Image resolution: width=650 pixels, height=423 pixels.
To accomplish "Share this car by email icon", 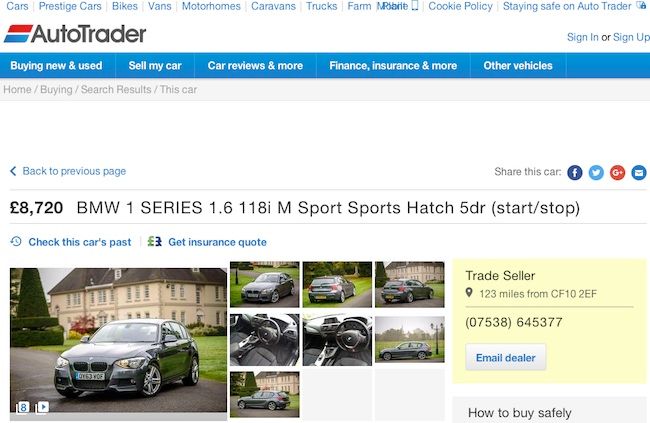I will click(x=638, y=172).
